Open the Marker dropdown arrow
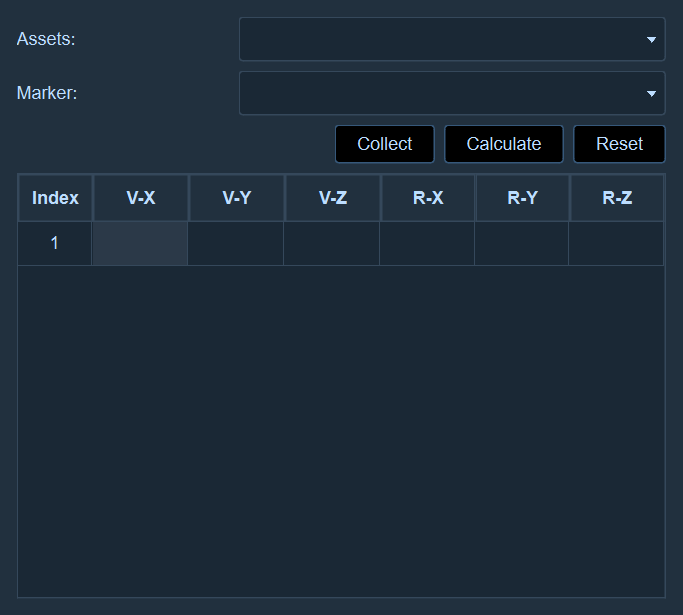Viewport: 683px width, 615px height. click(x=651, y=94)
